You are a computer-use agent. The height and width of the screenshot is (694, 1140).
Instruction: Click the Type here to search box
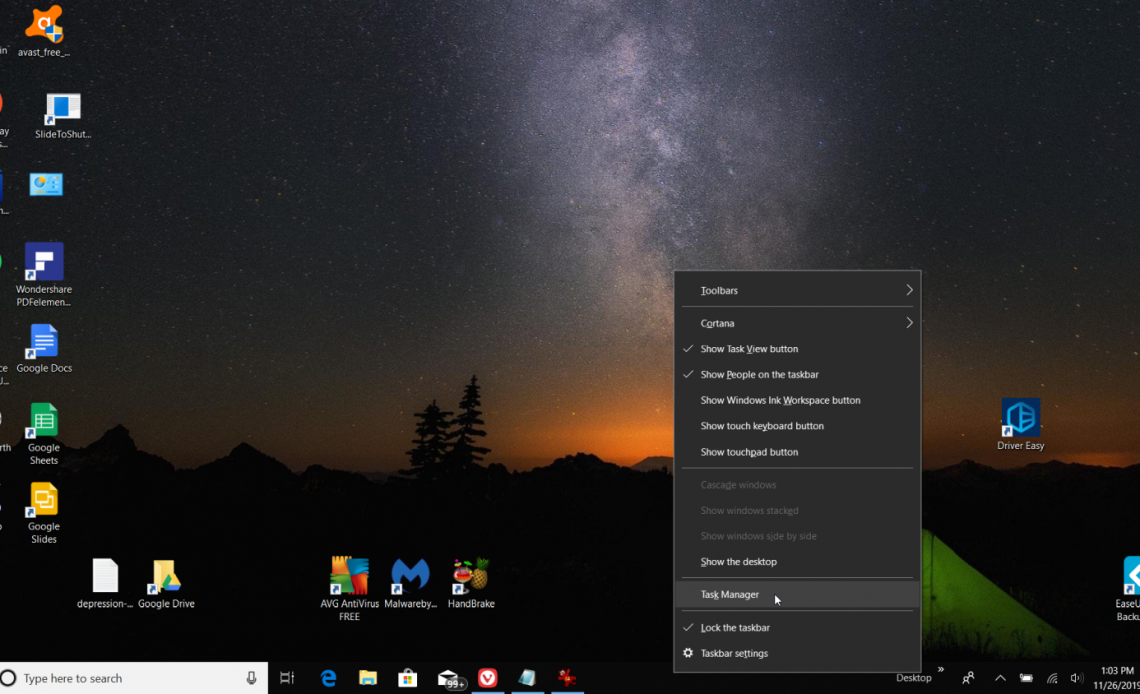click(130, 678)
